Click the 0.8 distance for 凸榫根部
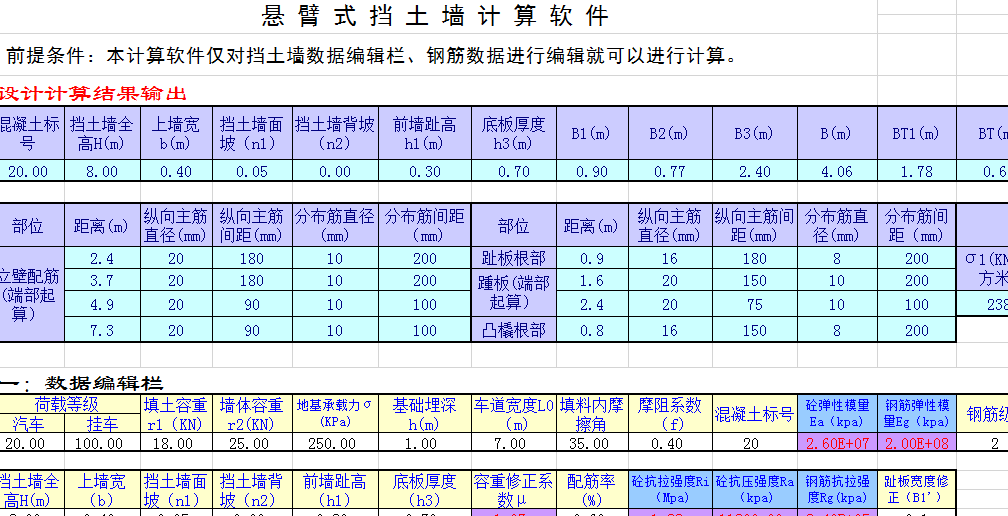 tap(592, 330)
